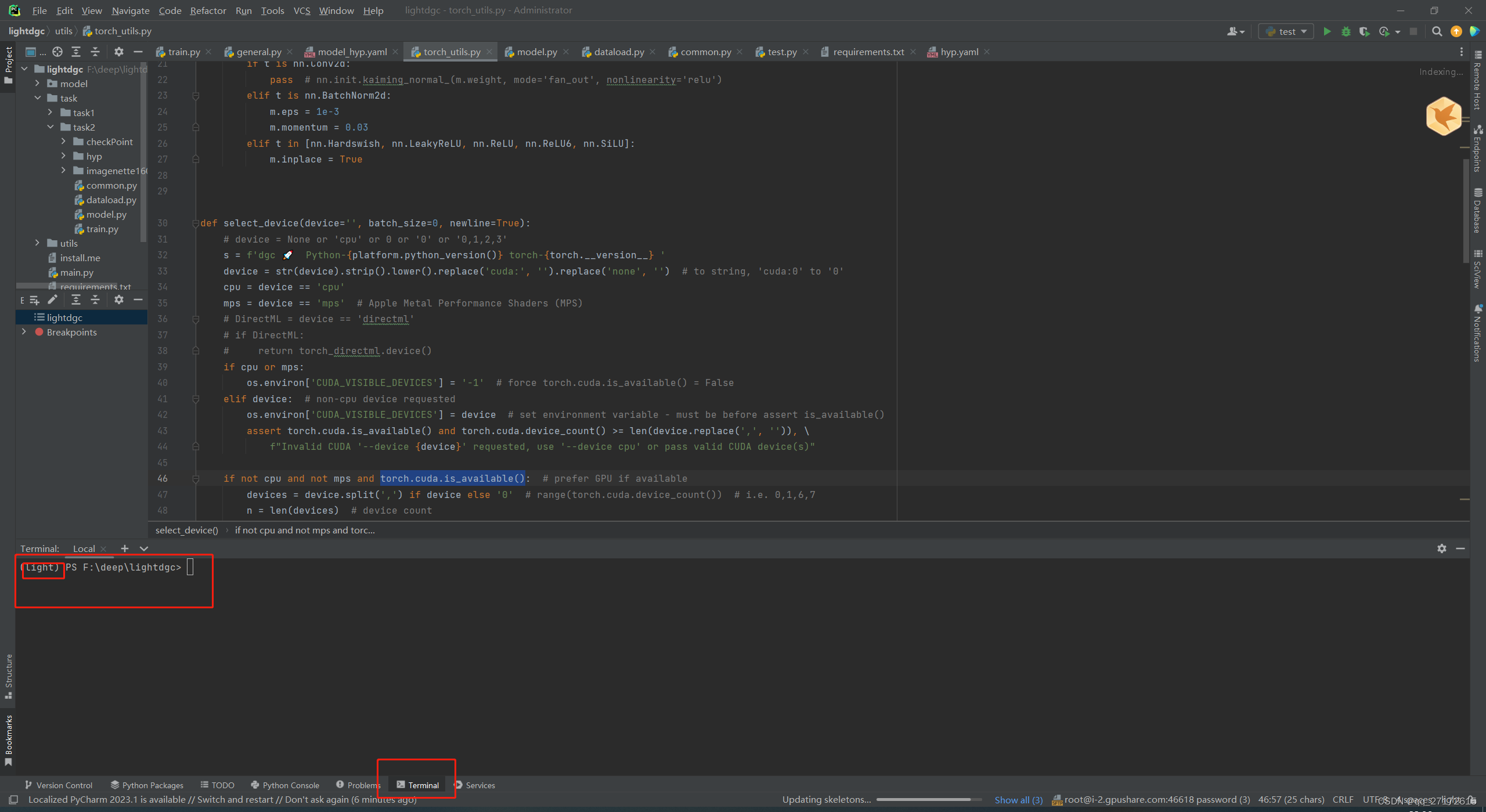This screenshot has height=812, width=1486.
Task: Click the green Debug bug icon
Action: click(1346, 31)
